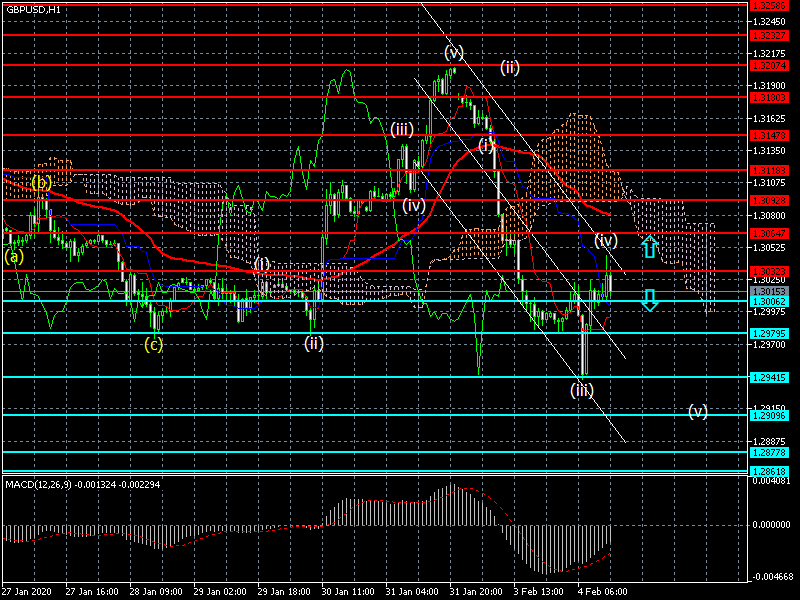Viewport: 800px width, 600px height.
Task: Click the 28 Jan 09:00 time axis label
Action: [x=156, y=592]
